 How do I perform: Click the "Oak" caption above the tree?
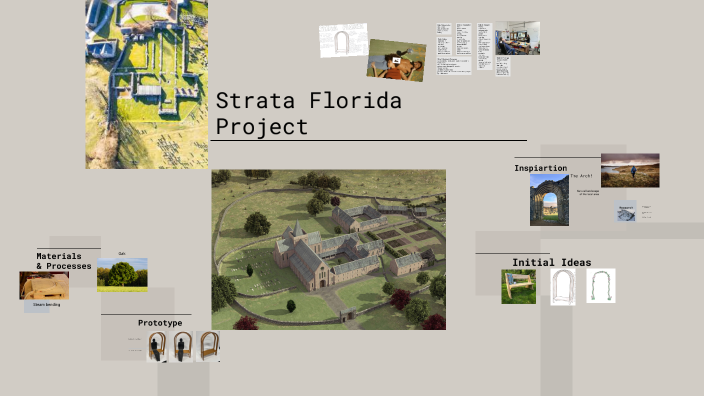122,254
